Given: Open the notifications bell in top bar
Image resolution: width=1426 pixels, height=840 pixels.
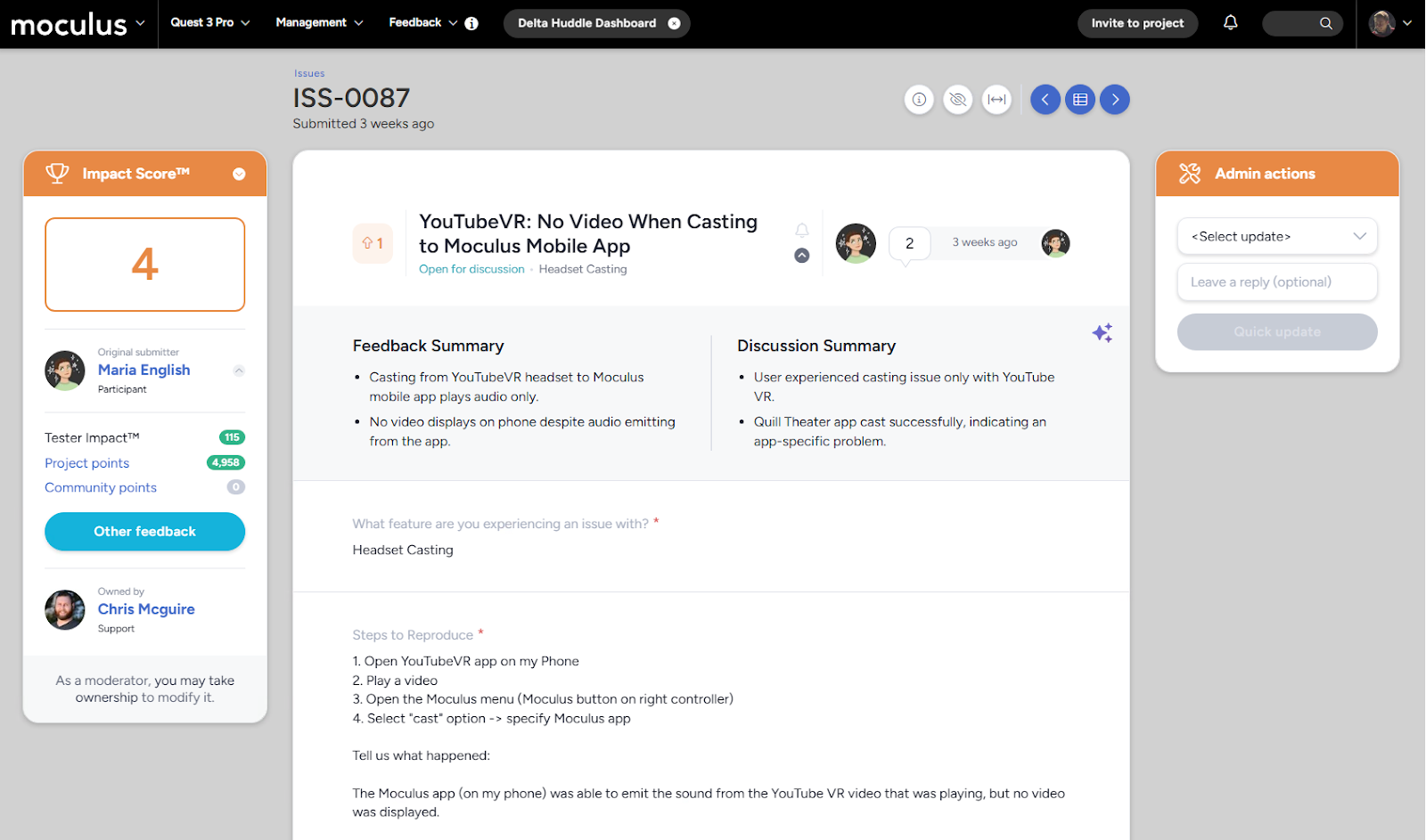Looking at the screenshot, I should 1231,23.
